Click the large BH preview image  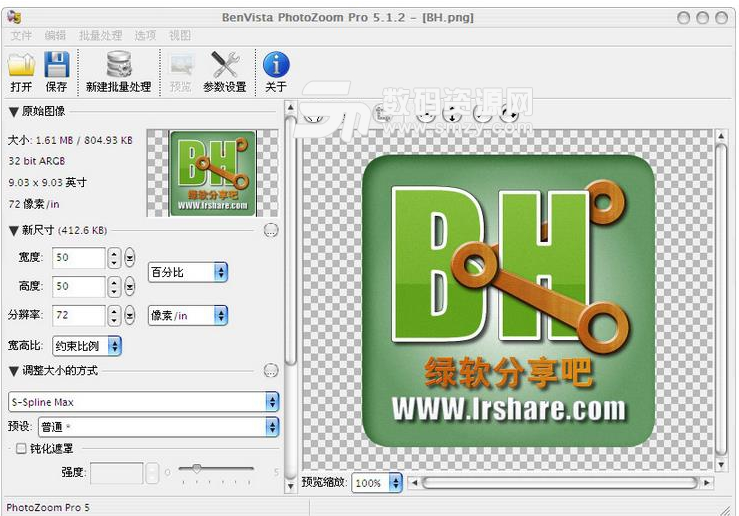pos(508,301)
